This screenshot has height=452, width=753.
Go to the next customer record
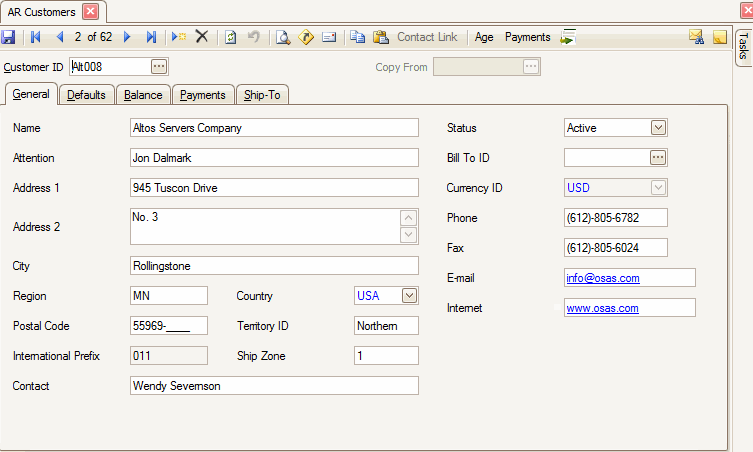coord(127,37)
